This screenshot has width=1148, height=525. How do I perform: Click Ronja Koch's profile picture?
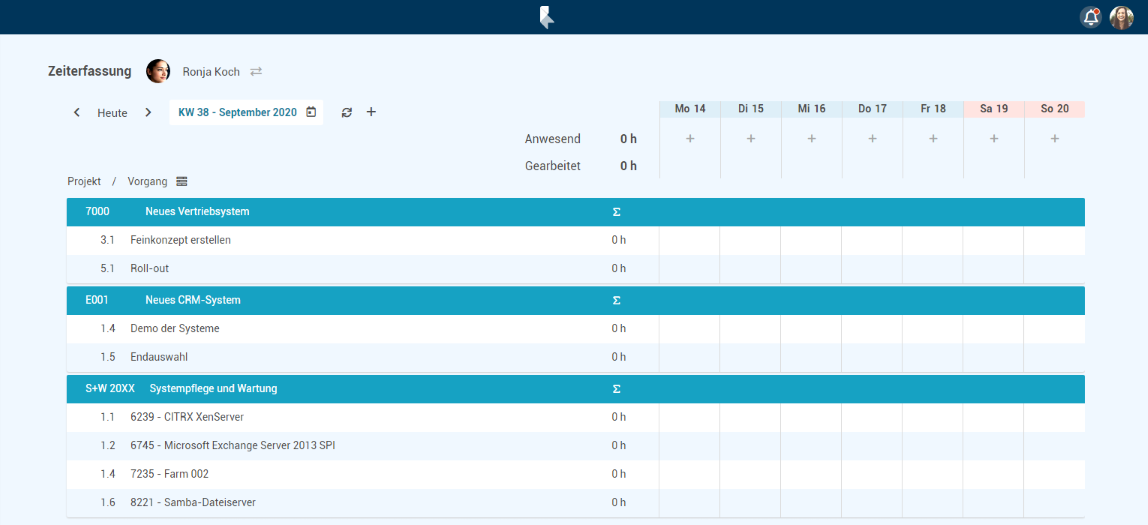(x=158, y=71)
